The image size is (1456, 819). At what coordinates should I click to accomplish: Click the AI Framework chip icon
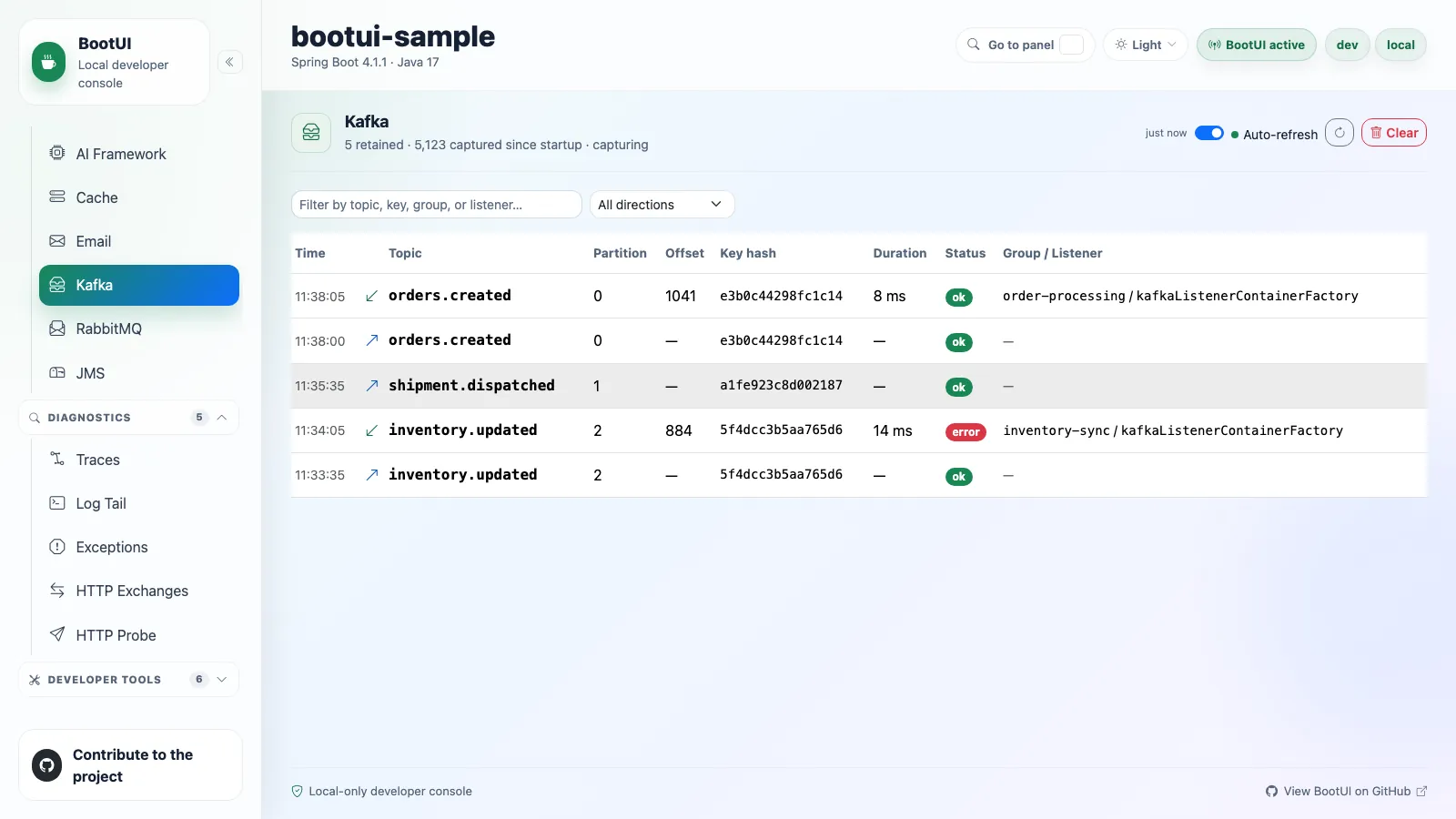57,153
